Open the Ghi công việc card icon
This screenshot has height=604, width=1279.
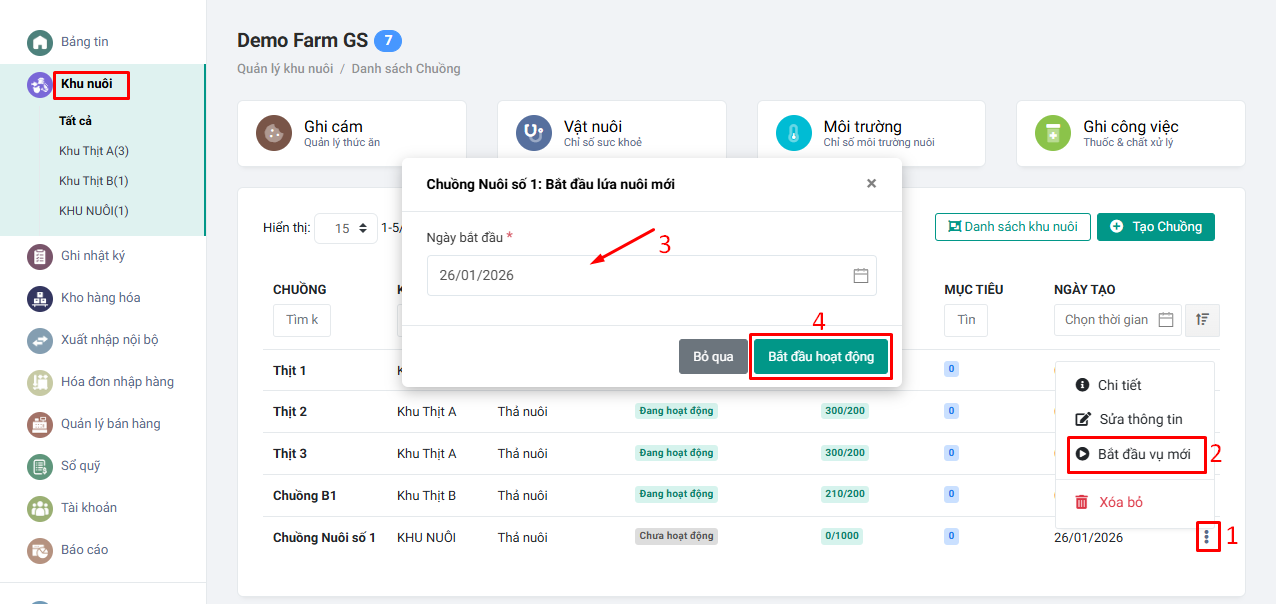click(1051, 133)
